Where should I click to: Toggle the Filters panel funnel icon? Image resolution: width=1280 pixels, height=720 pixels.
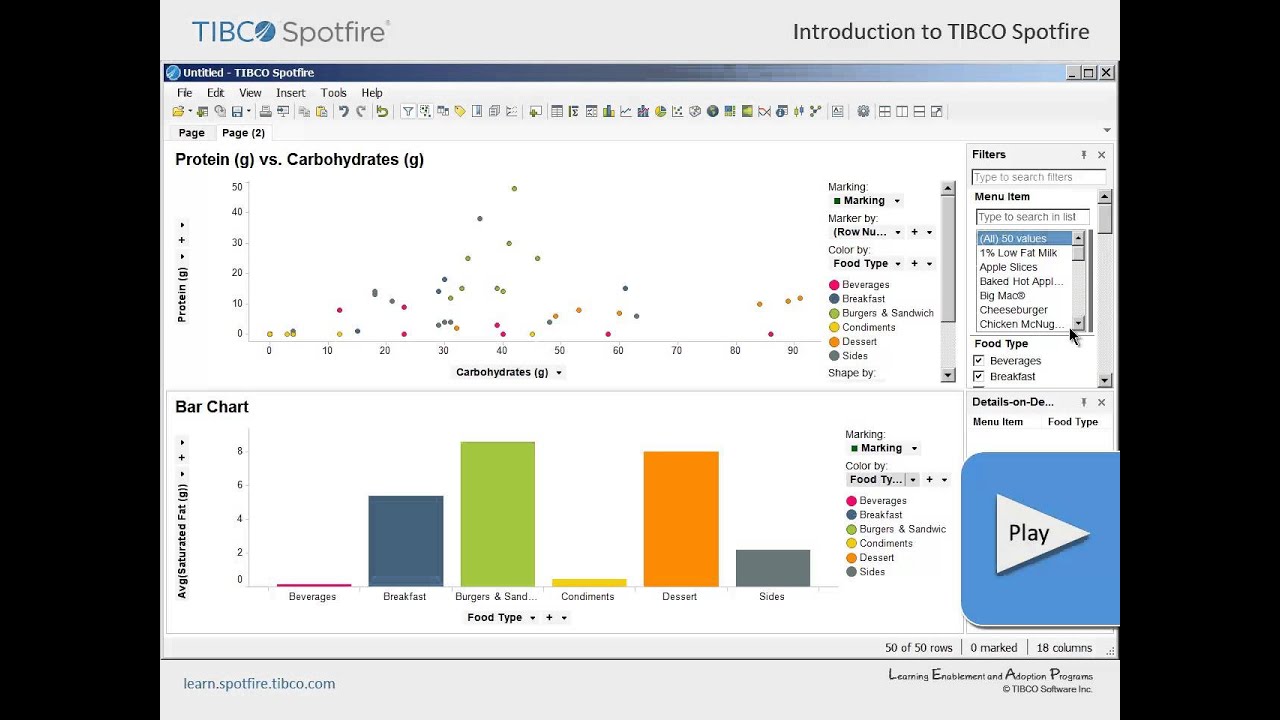click(x=408, y=111)
